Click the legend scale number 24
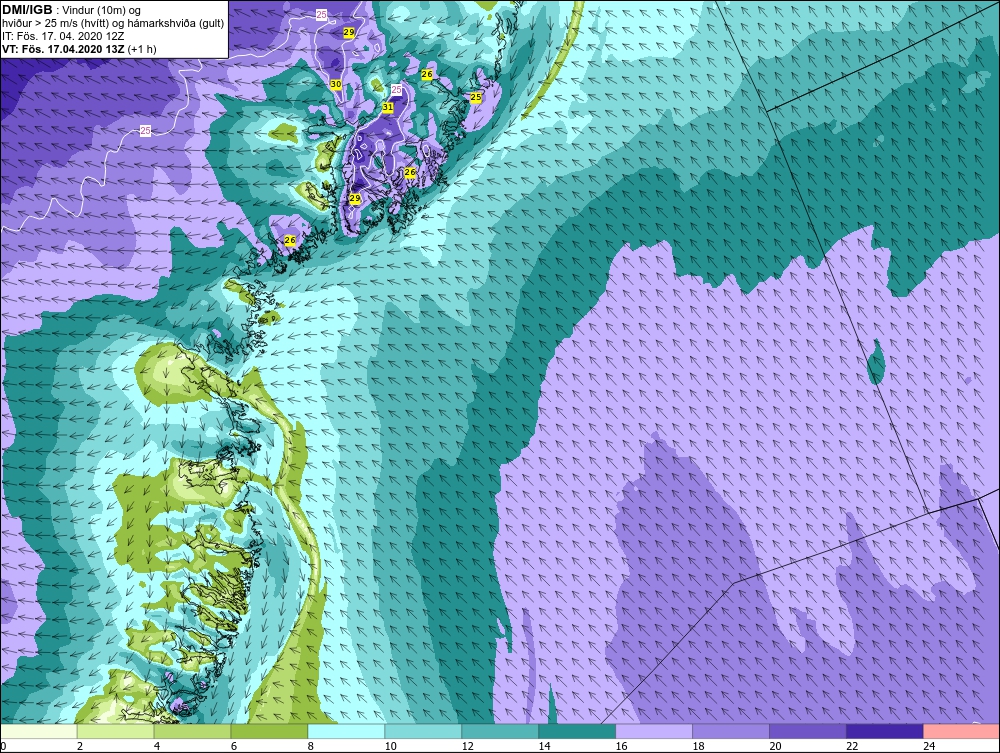This screenshot has height=753, width=1000. pos(929,746)
